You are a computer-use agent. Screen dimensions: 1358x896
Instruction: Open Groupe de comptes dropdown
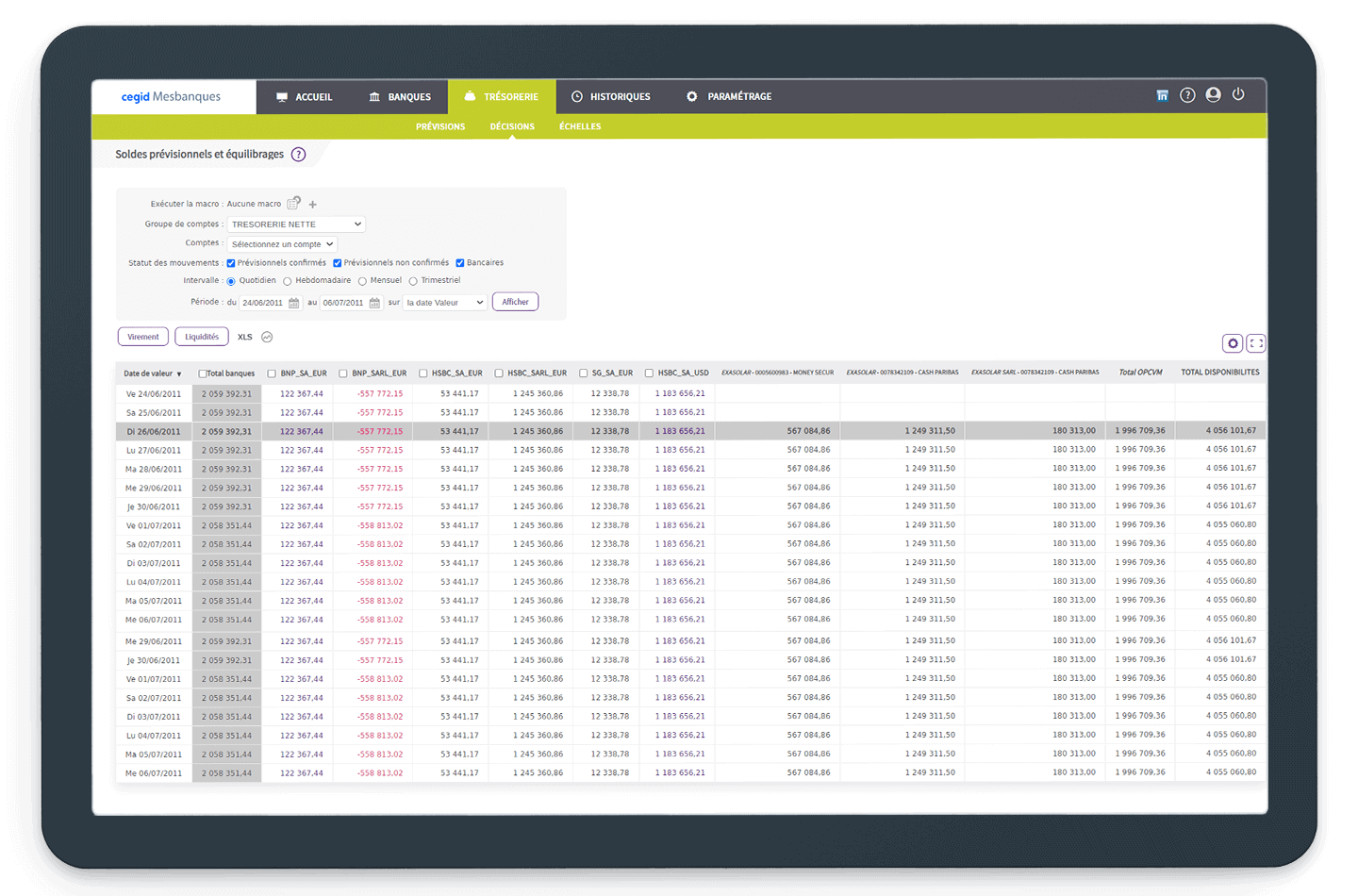(296, 224)
